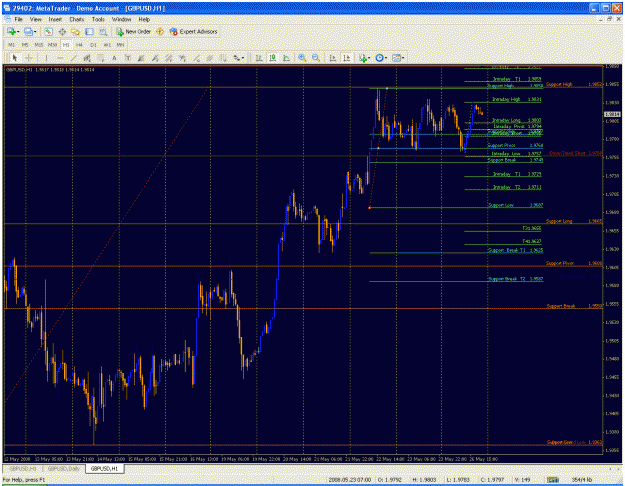This screenshot has width=625, height=486.
Task: Click the 'Support High' level label
Action: tap(559, 85)
